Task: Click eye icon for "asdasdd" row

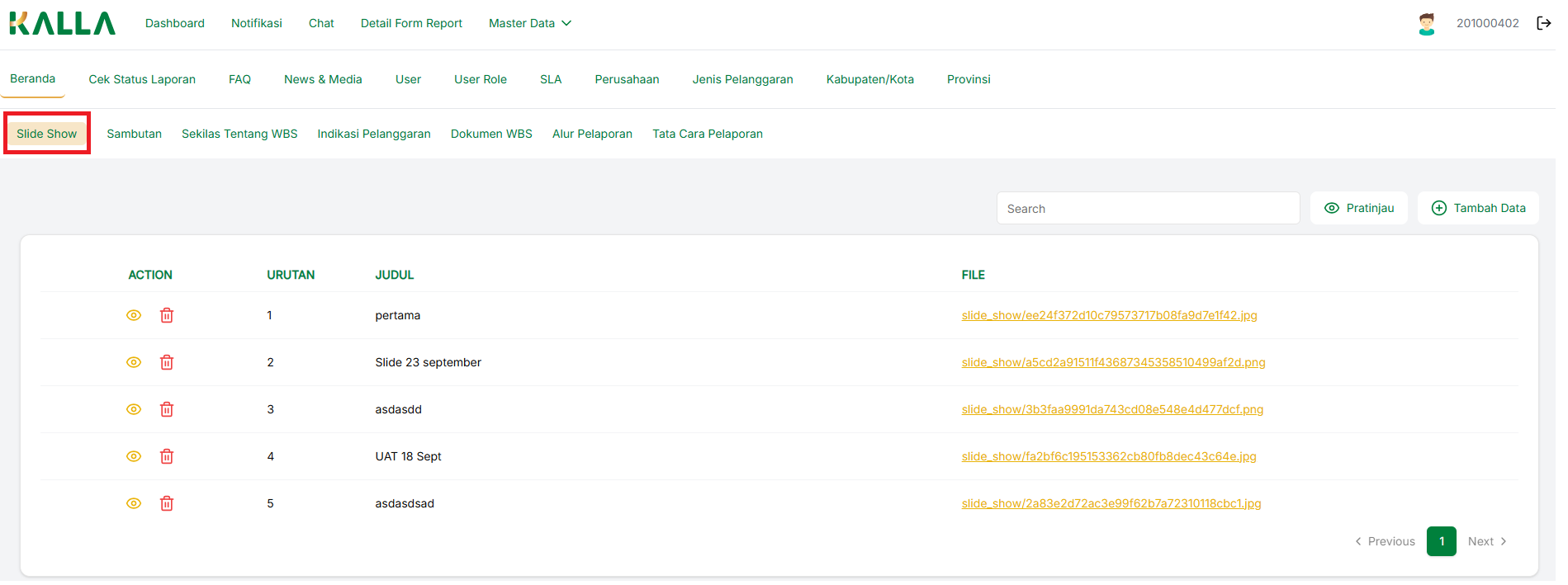Action: (x=134, y=409)
